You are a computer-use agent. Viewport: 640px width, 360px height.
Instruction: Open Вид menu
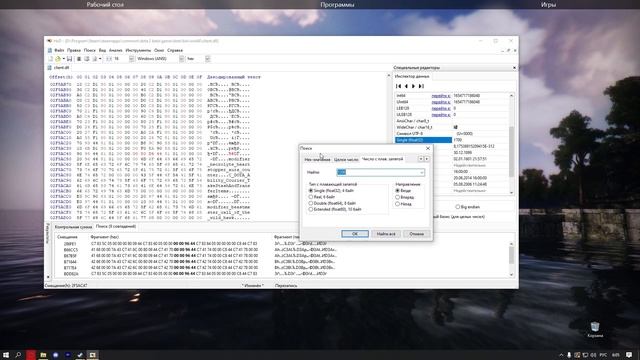click(x=102, y=50)
